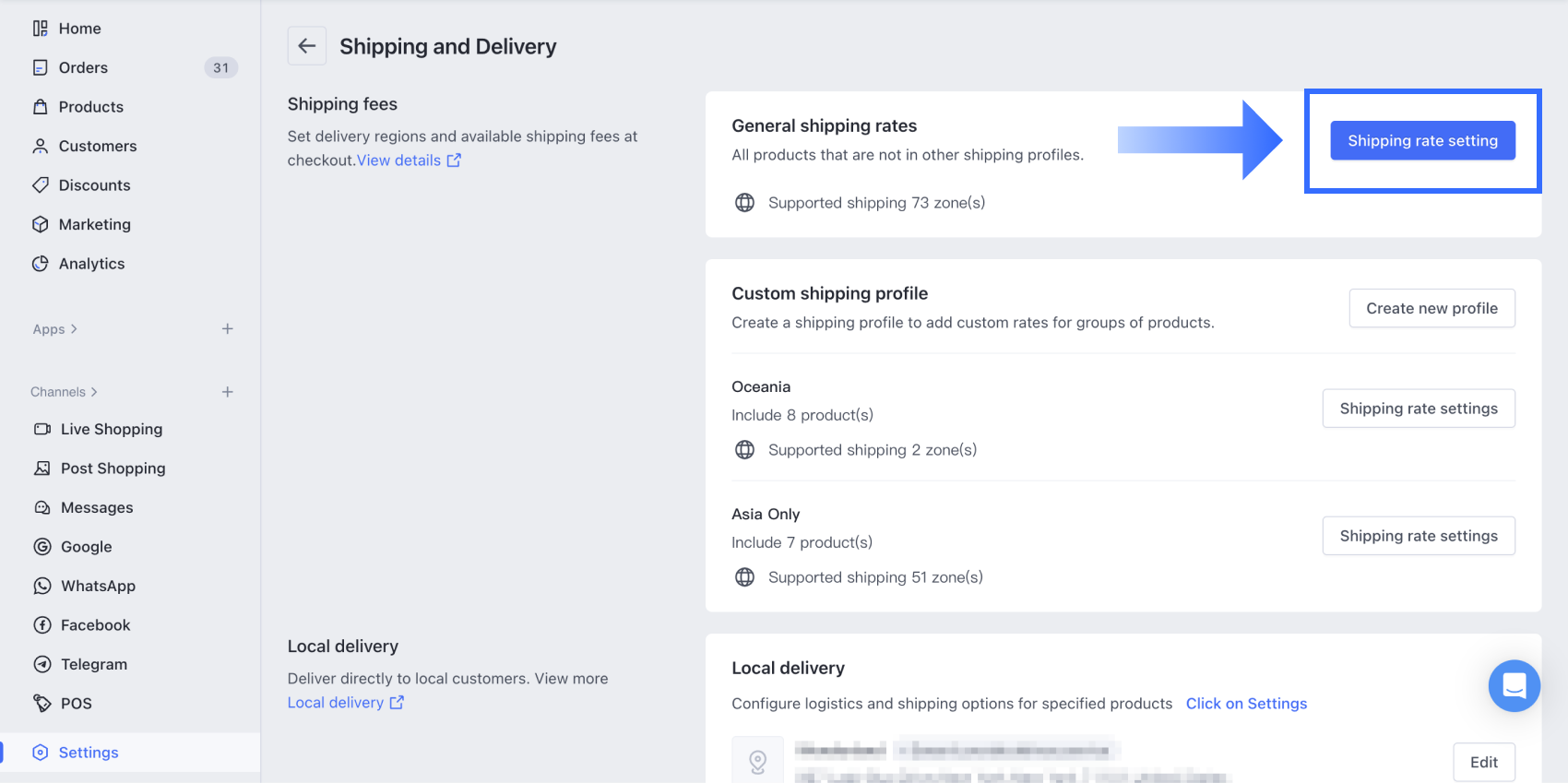Open Orders in the sidebar
The width and height of the screenshot is (1568, 783).
[83, 67]
